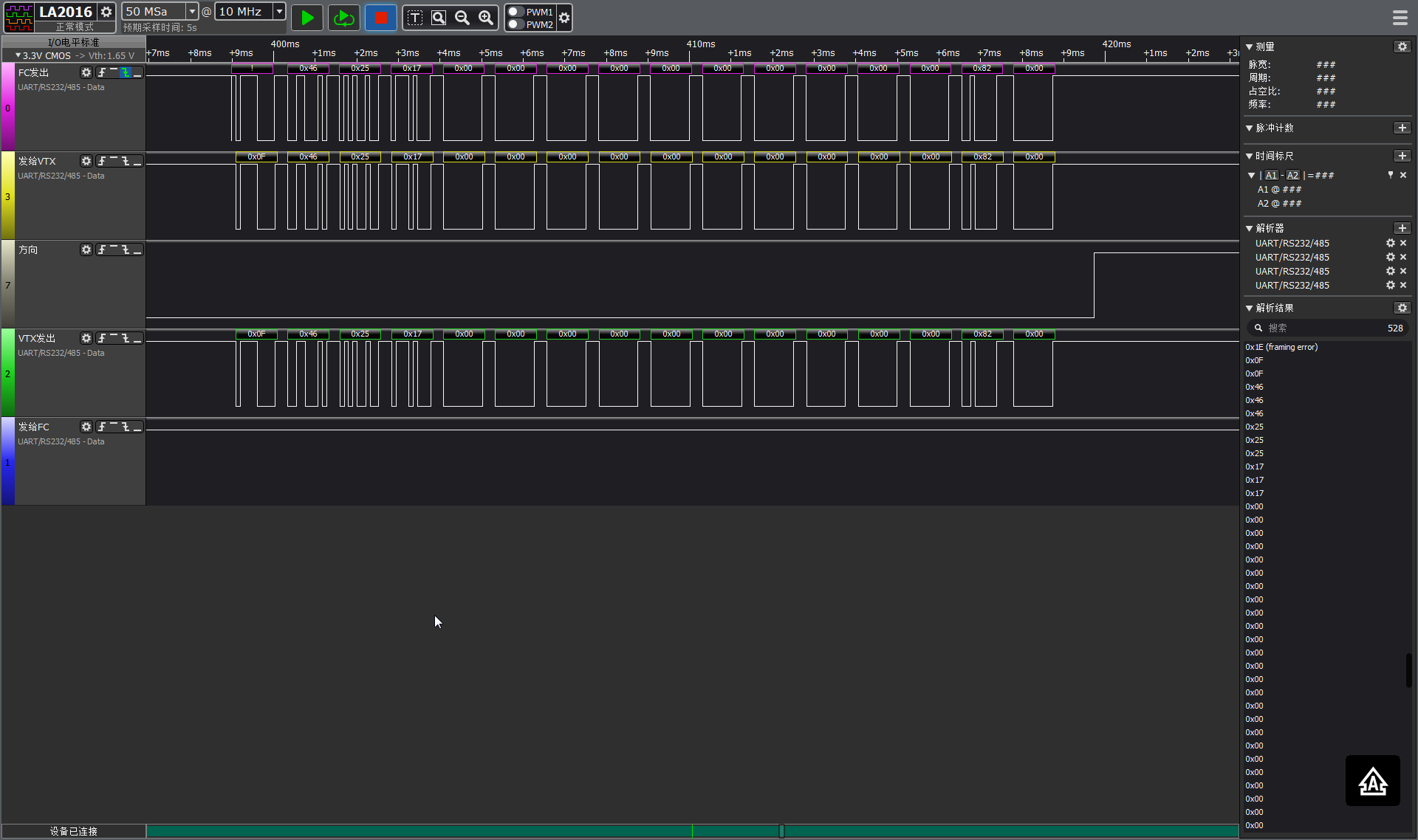Start repeated loop capture

pyautogui.click(x=343, y=18)
